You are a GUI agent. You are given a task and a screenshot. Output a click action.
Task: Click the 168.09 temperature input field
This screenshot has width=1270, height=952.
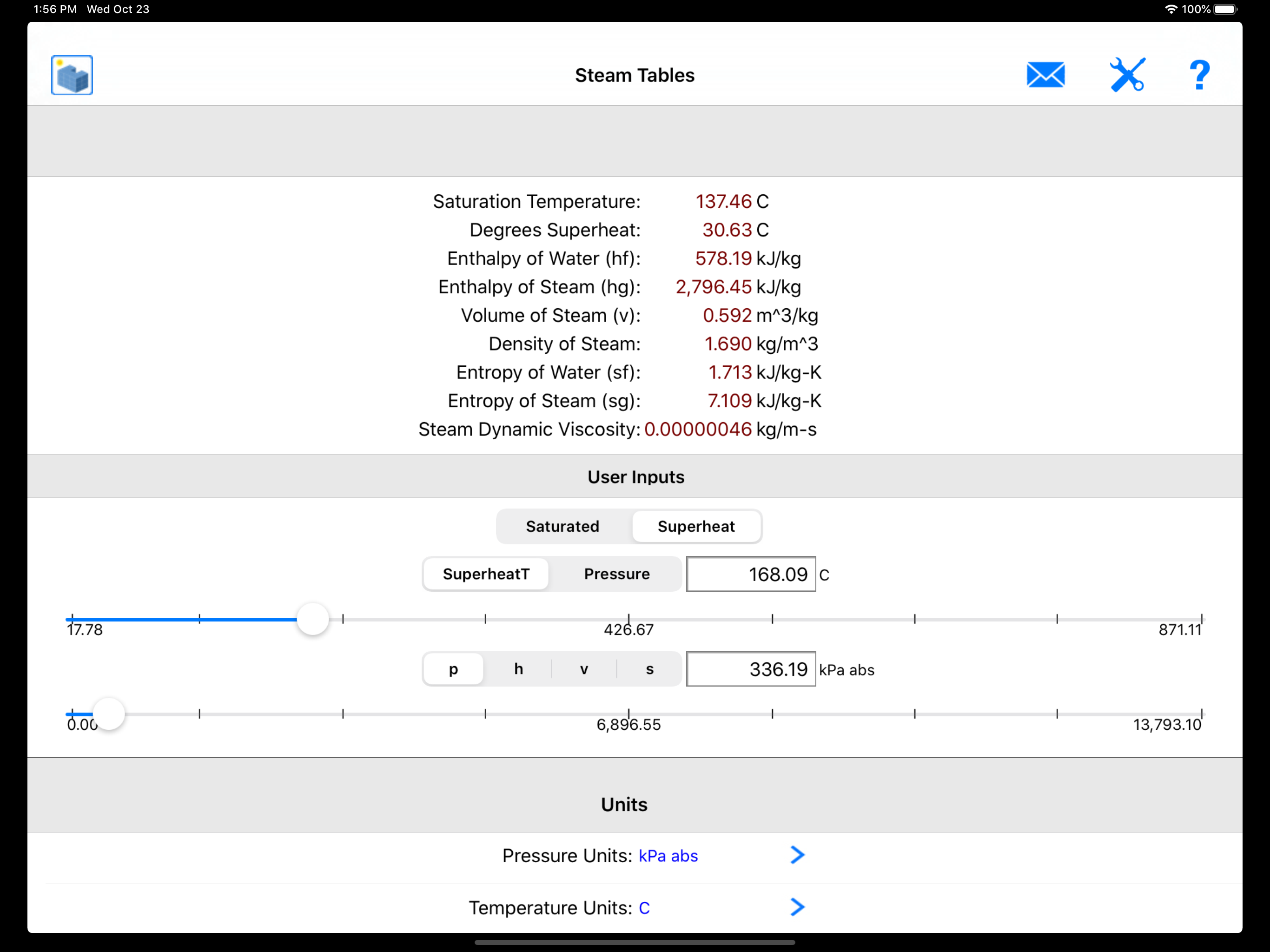point(750,574)
